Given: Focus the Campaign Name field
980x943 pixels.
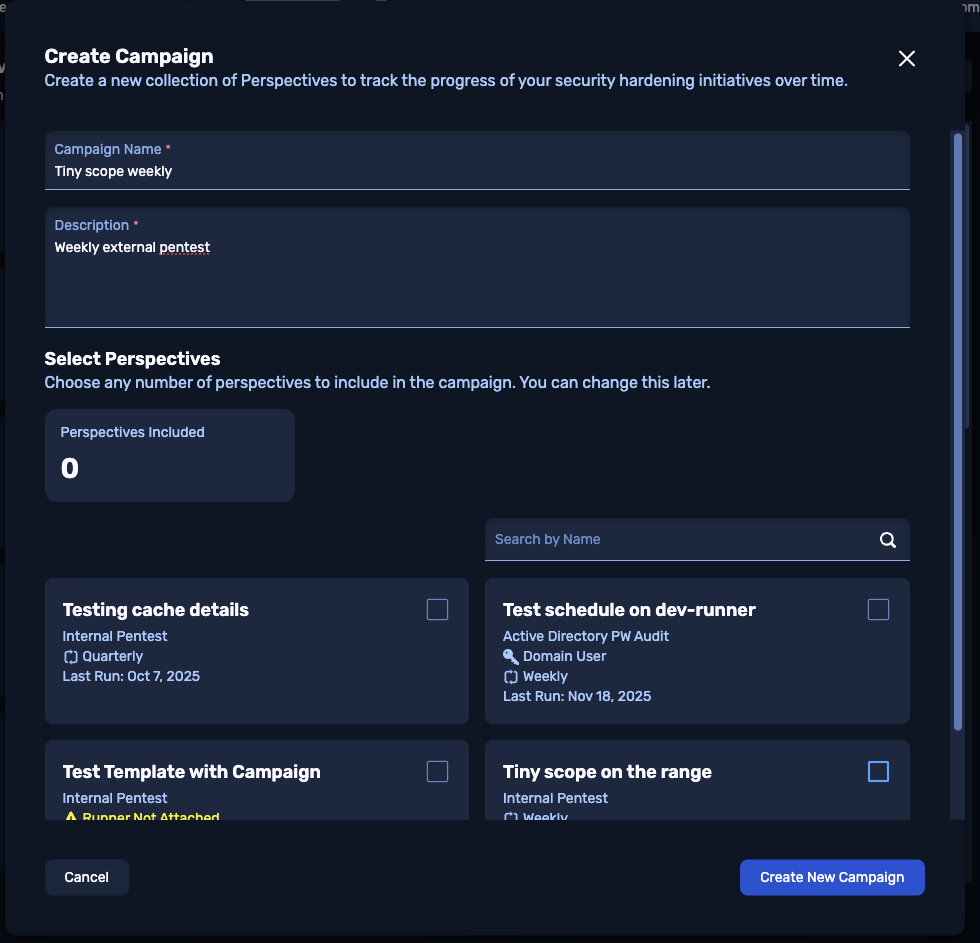Looking at the screenshot, I should point(477,172).
